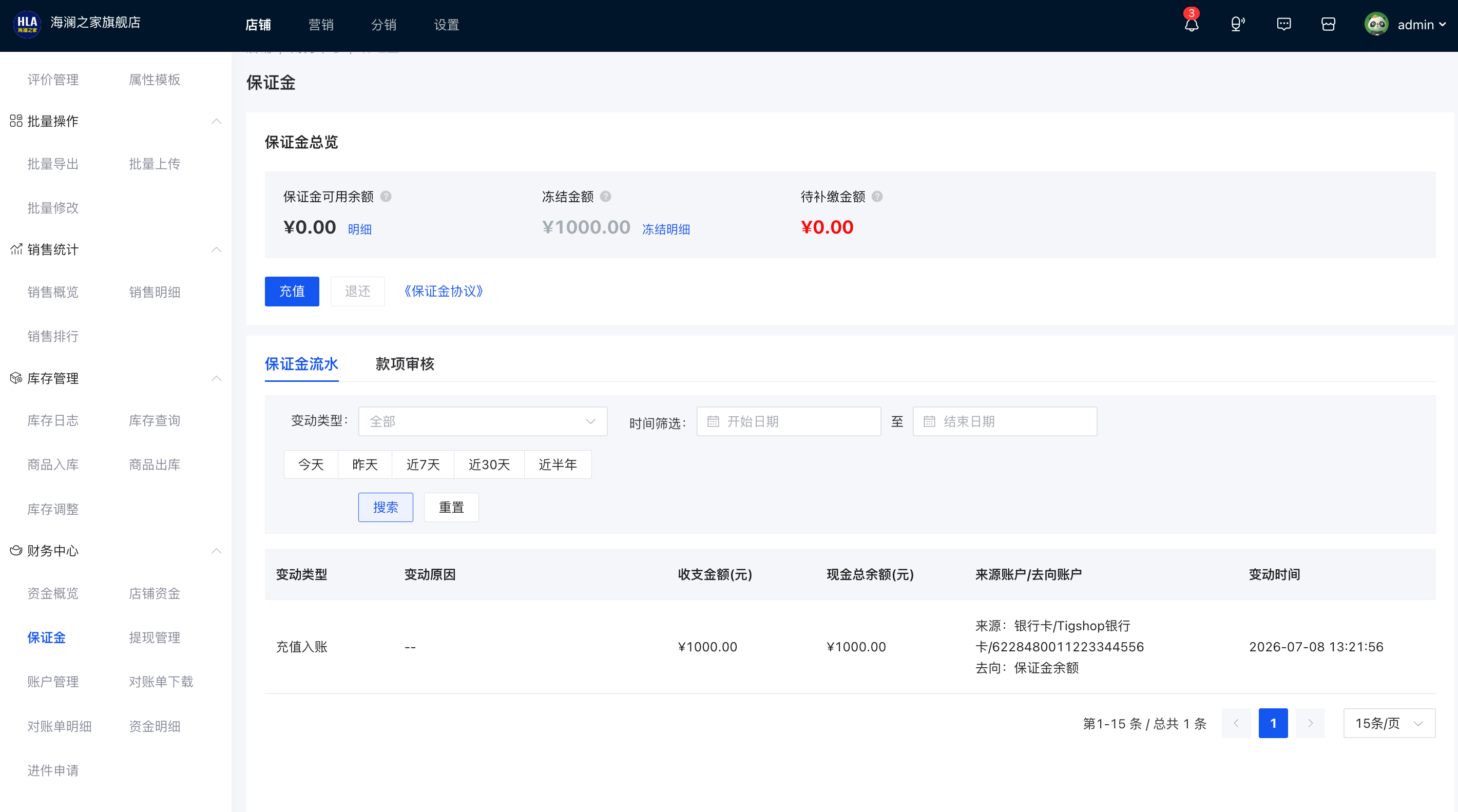Click the 销售统计 chart icon
Screen dimensions: 1458x812
click(x=16, y=249)
